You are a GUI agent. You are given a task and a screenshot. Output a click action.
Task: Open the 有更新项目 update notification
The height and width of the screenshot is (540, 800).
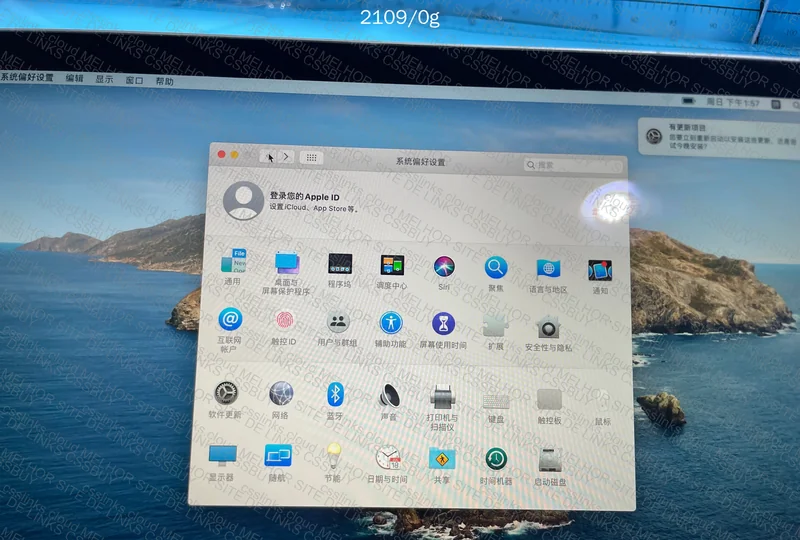[x=719, y=137]
